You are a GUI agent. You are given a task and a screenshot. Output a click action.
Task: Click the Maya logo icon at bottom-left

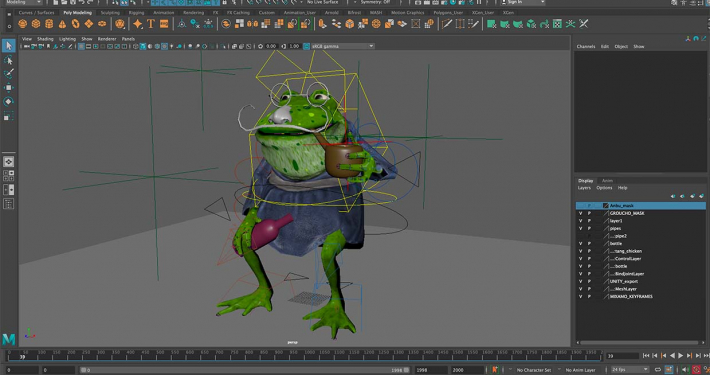[x=9, y=339]
